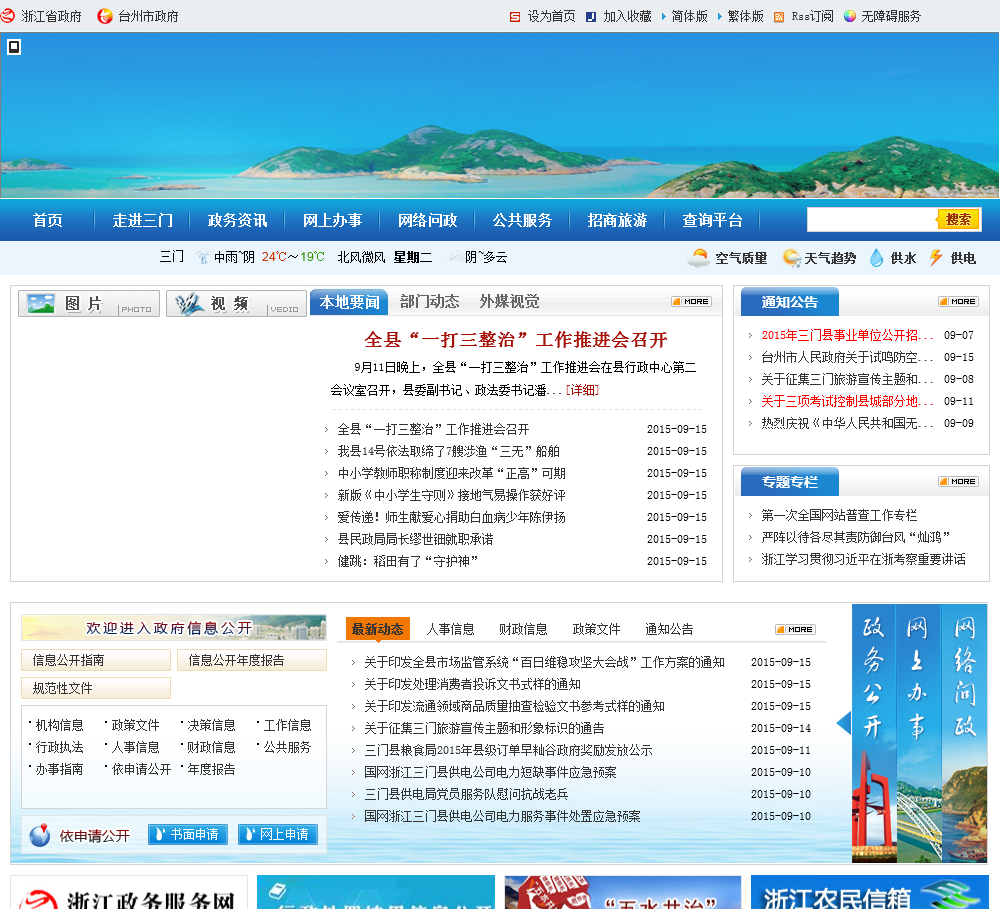Image resolution: width=1000 pixels, height=909 pixels.
Task: Open news 县民政局局长缪世钿就职承诺
Action: pos(415,539)
